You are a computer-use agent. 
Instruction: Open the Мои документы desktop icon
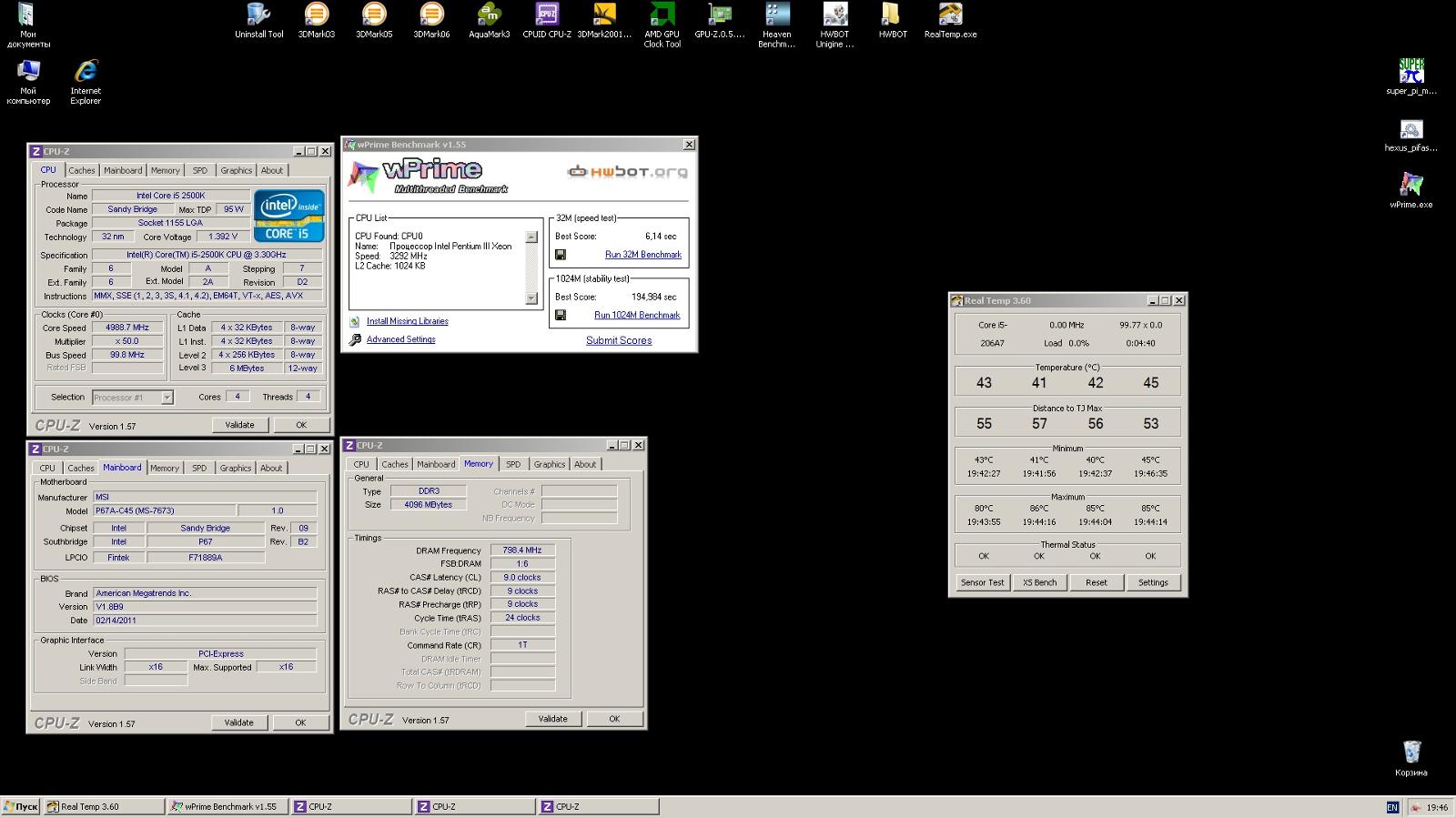click(x=28, y=25)
